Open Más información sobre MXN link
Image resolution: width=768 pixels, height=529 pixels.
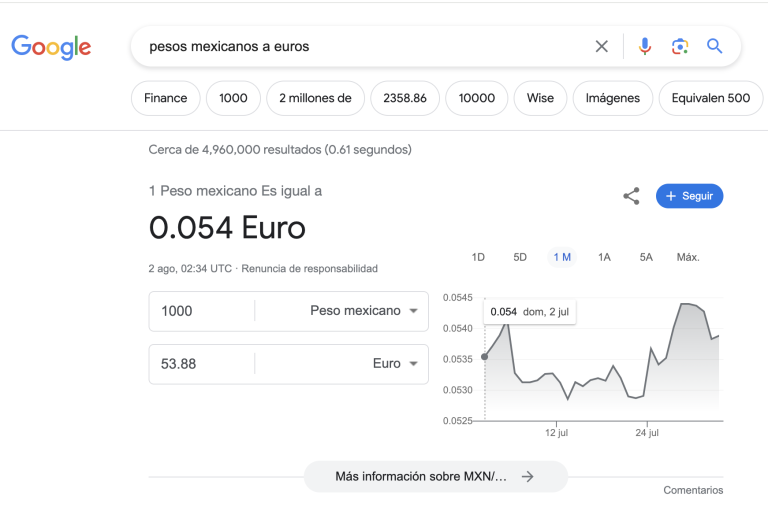435,477
